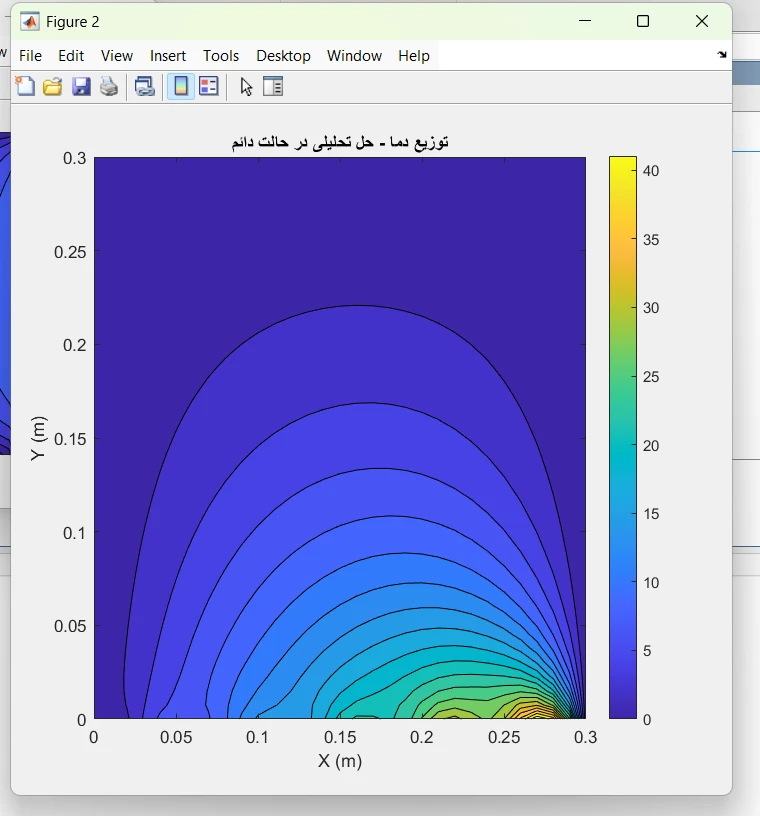The image size is (760, 816).
Task: Click the Persian plot title text
Action: (x=340, y=142)
